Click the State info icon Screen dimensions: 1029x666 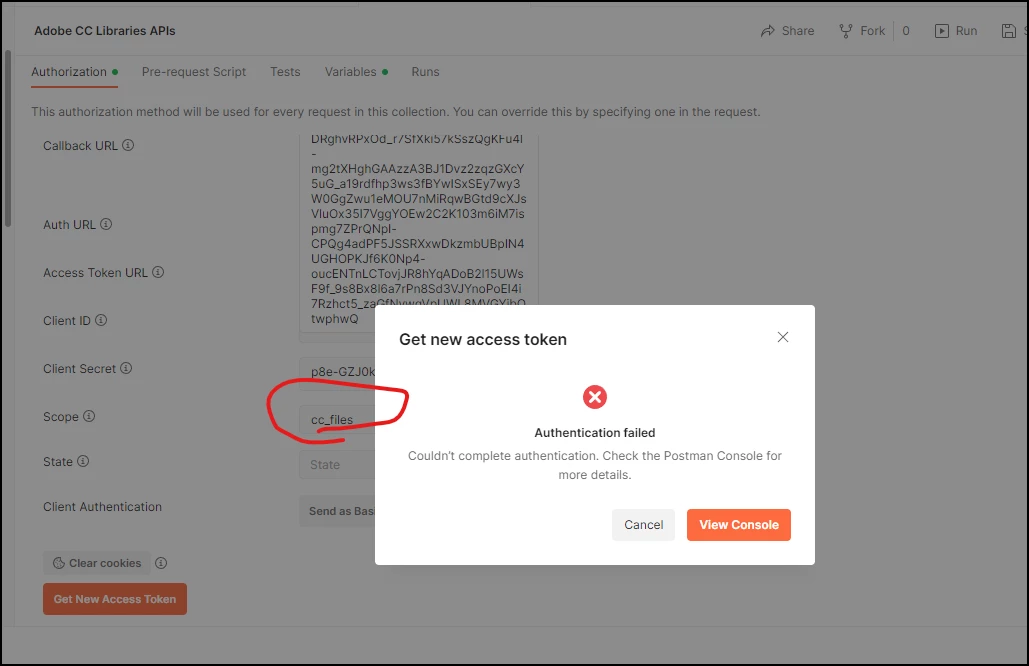(x=83, y=461)
